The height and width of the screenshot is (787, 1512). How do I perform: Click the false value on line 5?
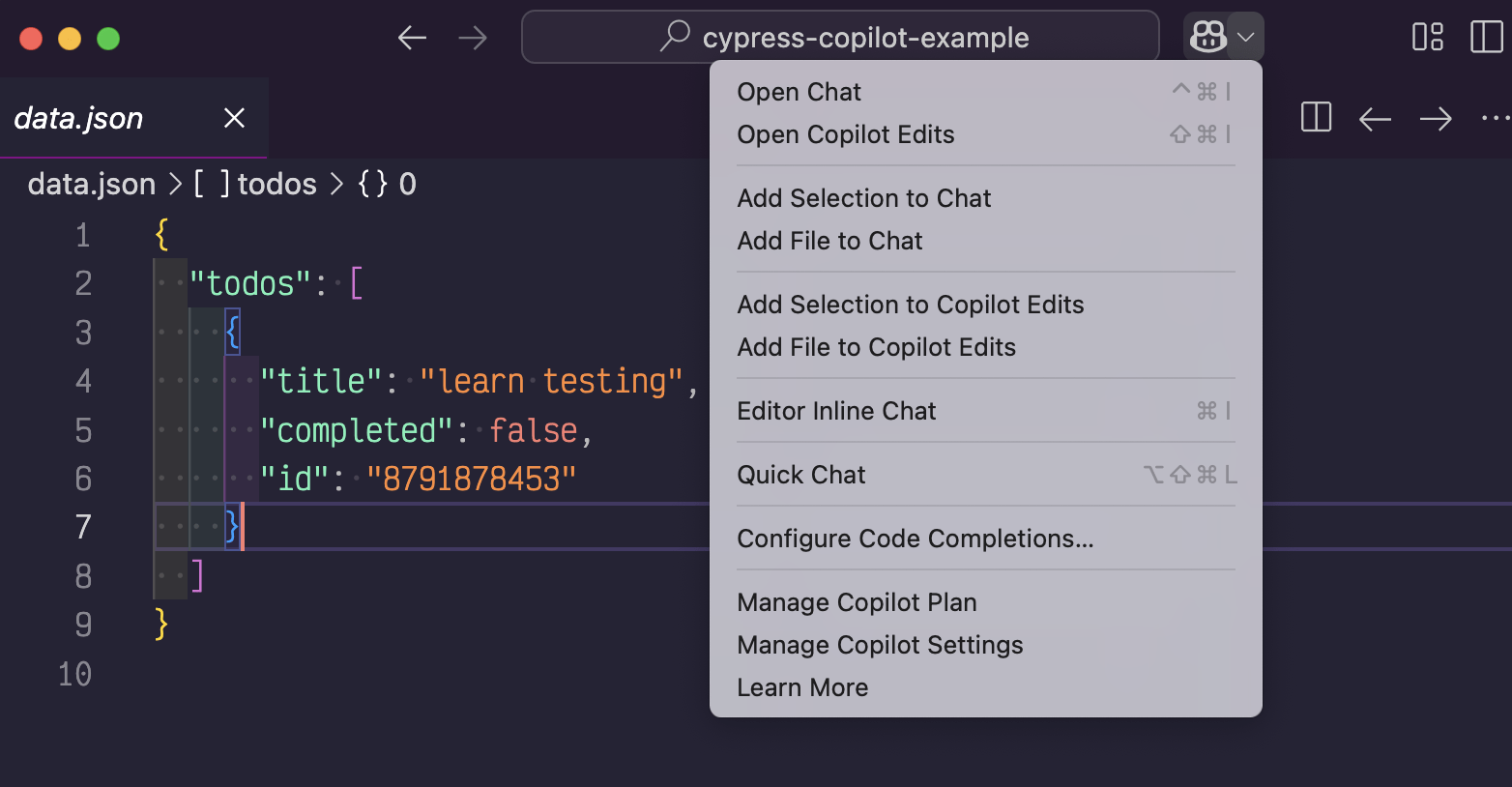tap(533, 430)
